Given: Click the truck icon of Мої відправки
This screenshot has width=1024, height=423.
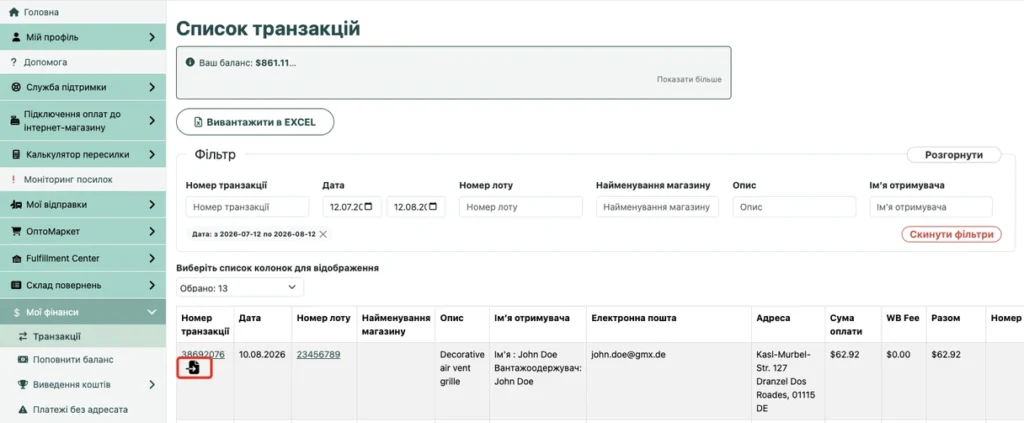Looking at the screenshot, I should point(16,204).
